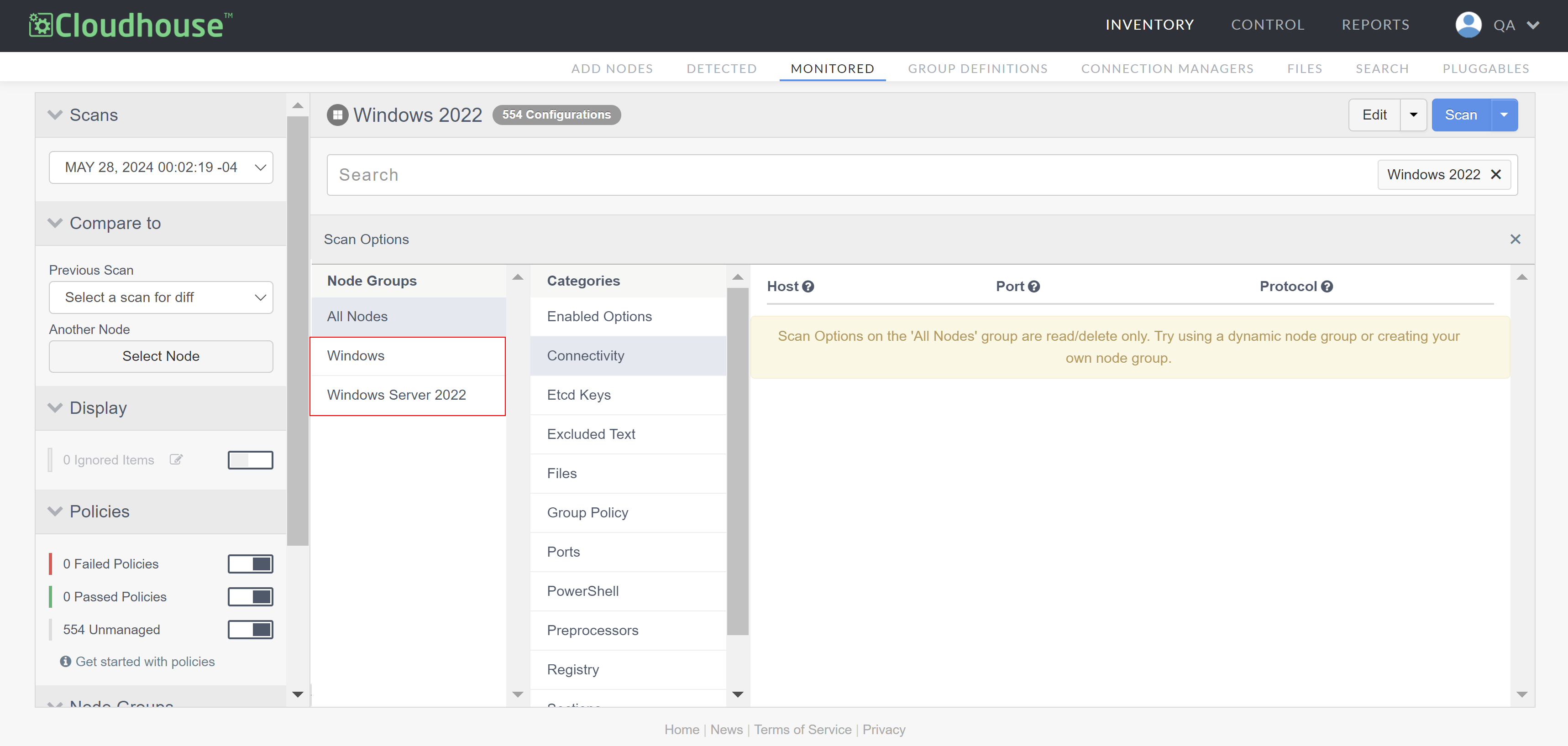Collapse the Policies section
The image size is (1568, 746).
[x=55, y=511]
